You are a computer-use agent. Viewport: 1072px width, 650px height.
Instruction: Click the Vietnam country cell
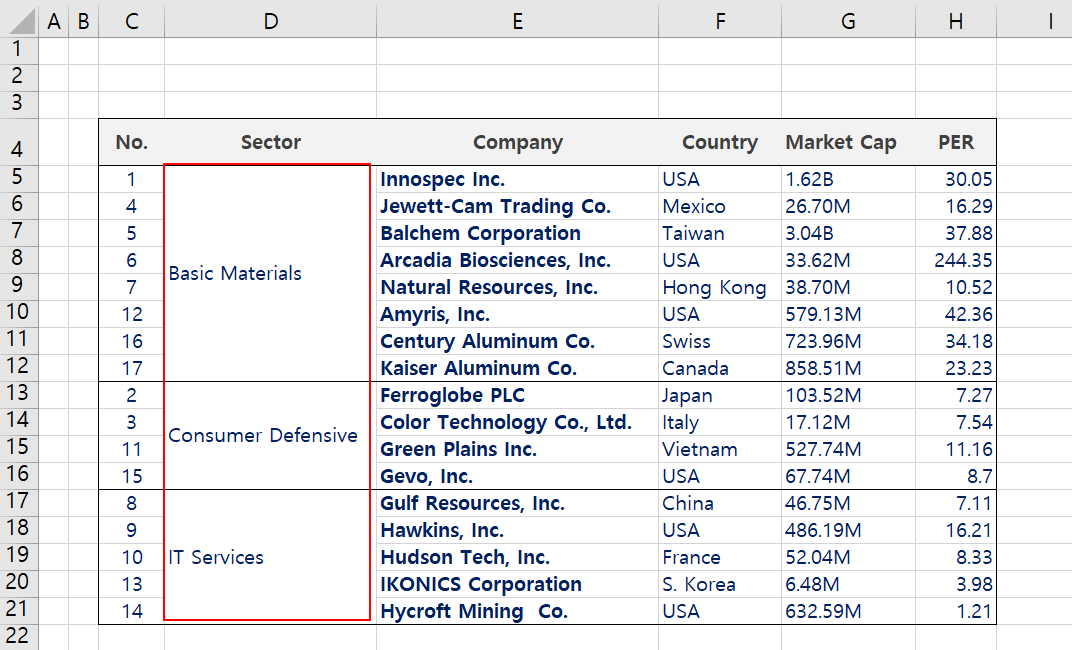pos(720,449)
